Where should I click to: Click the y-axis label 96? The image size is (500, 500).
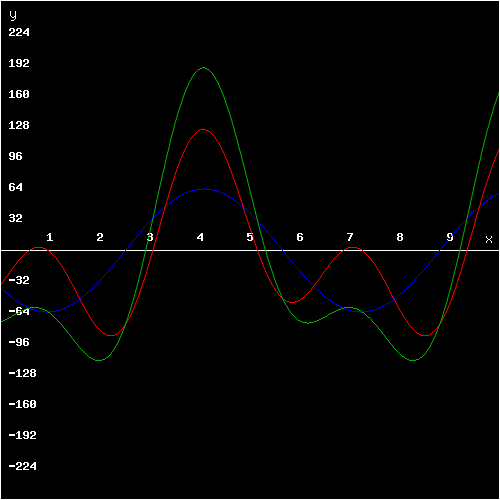pyautogui.click(x=15, y=156)
